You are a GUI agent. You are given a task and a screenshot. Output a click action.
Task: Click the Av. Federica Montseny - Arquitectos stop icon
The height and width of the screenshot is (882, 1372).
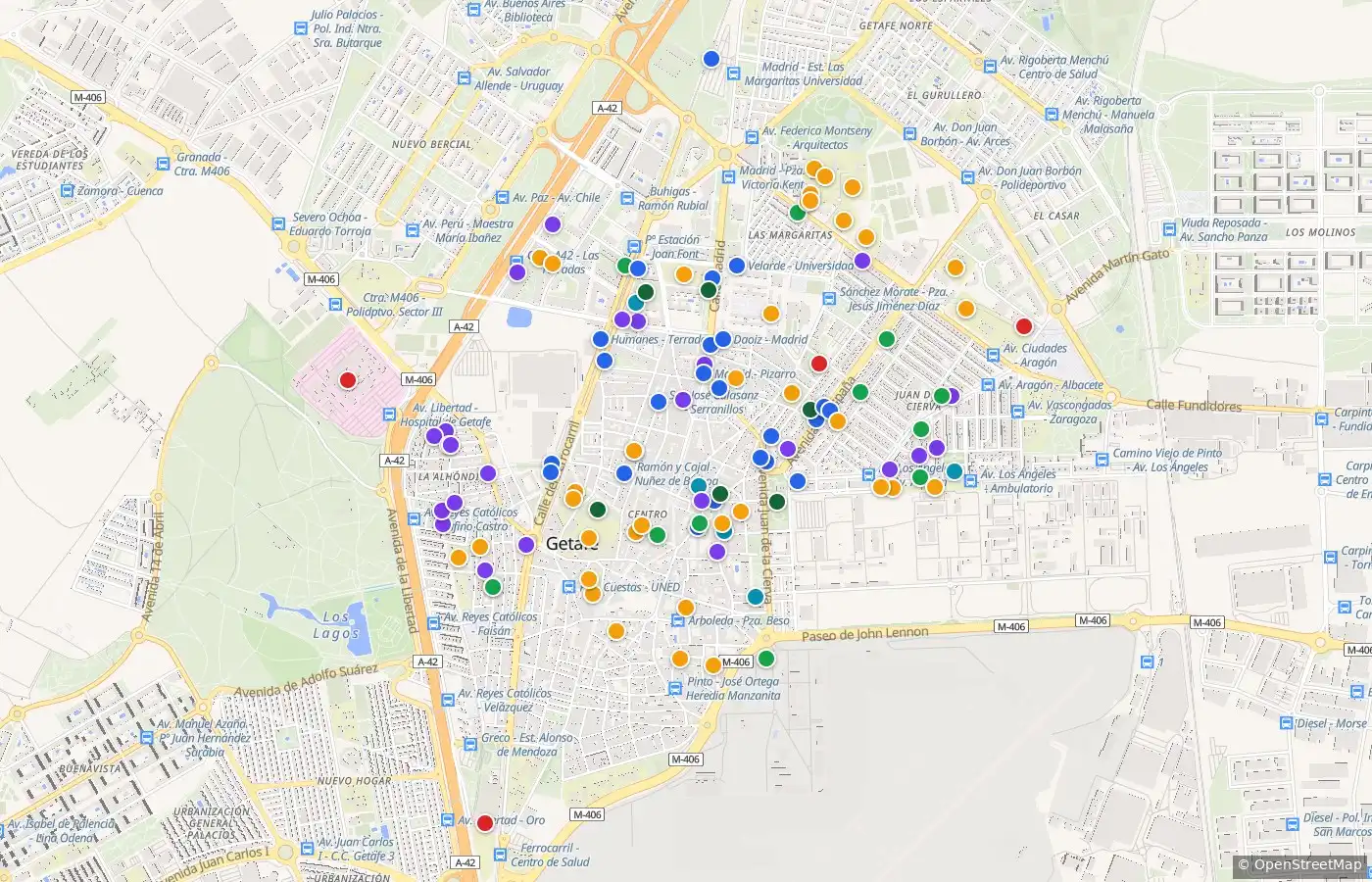pos(750,138)
